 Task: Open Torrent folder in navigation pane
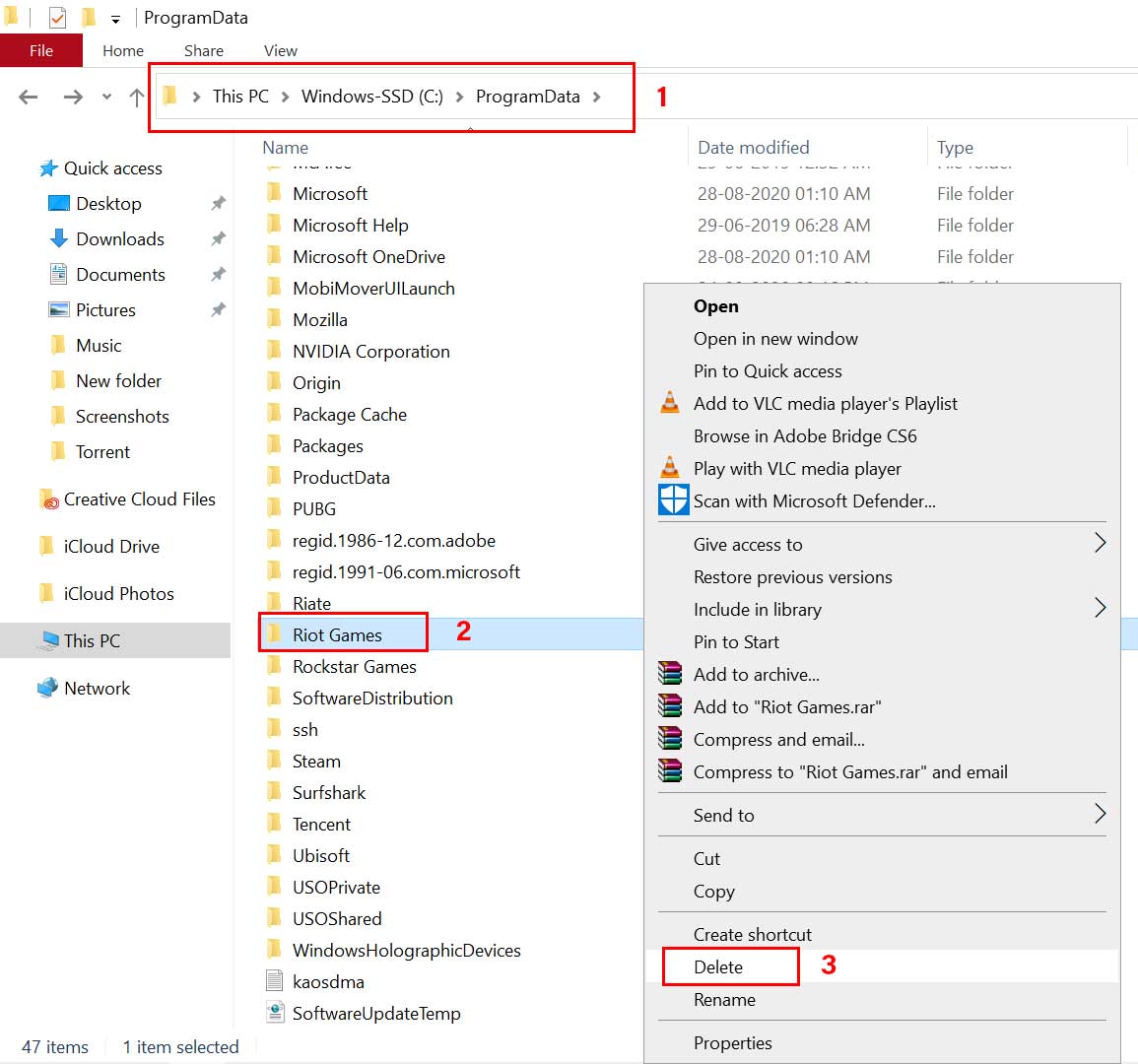[103, 452]
